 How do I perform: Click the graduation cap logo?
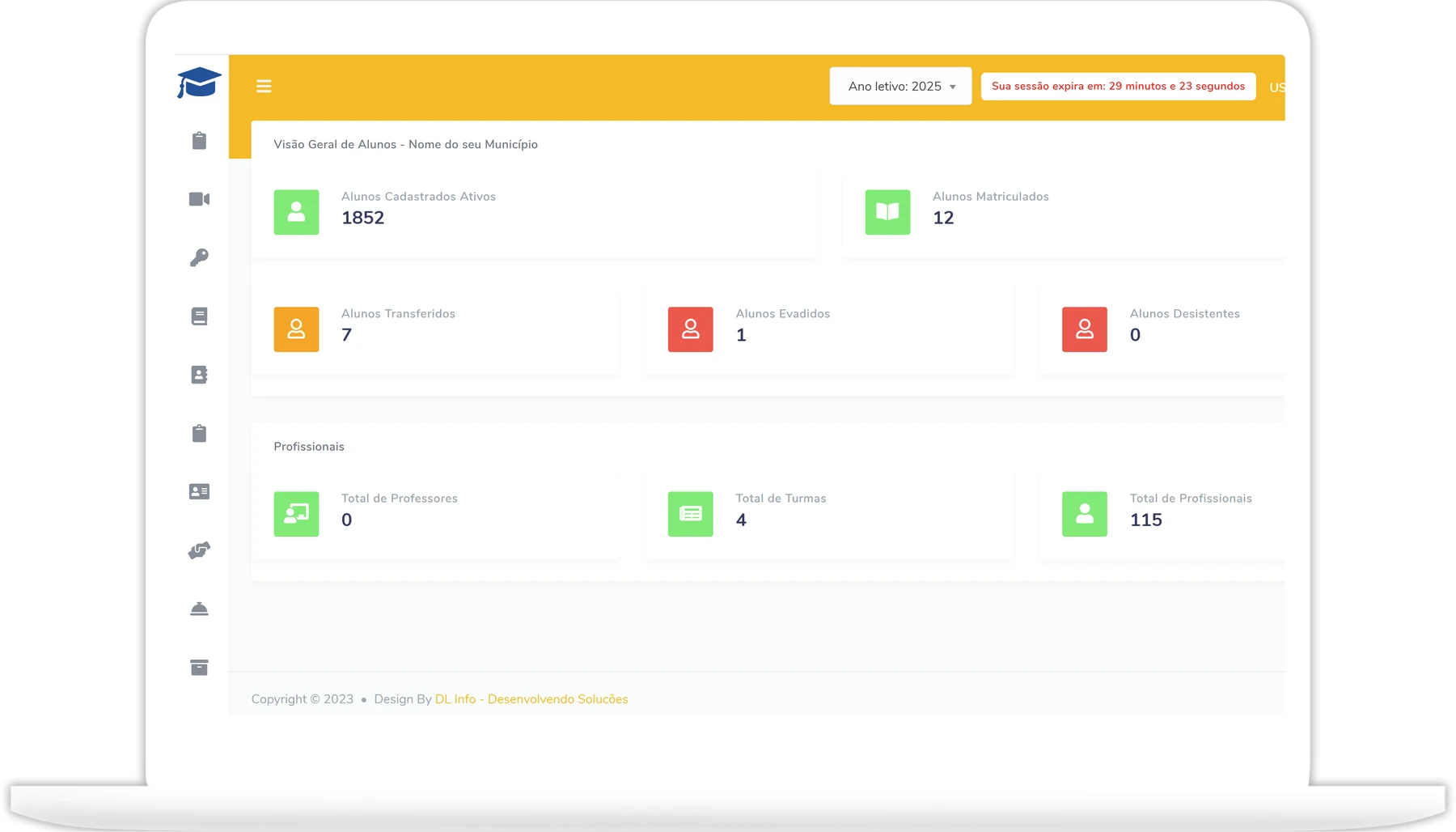(199, 83)
